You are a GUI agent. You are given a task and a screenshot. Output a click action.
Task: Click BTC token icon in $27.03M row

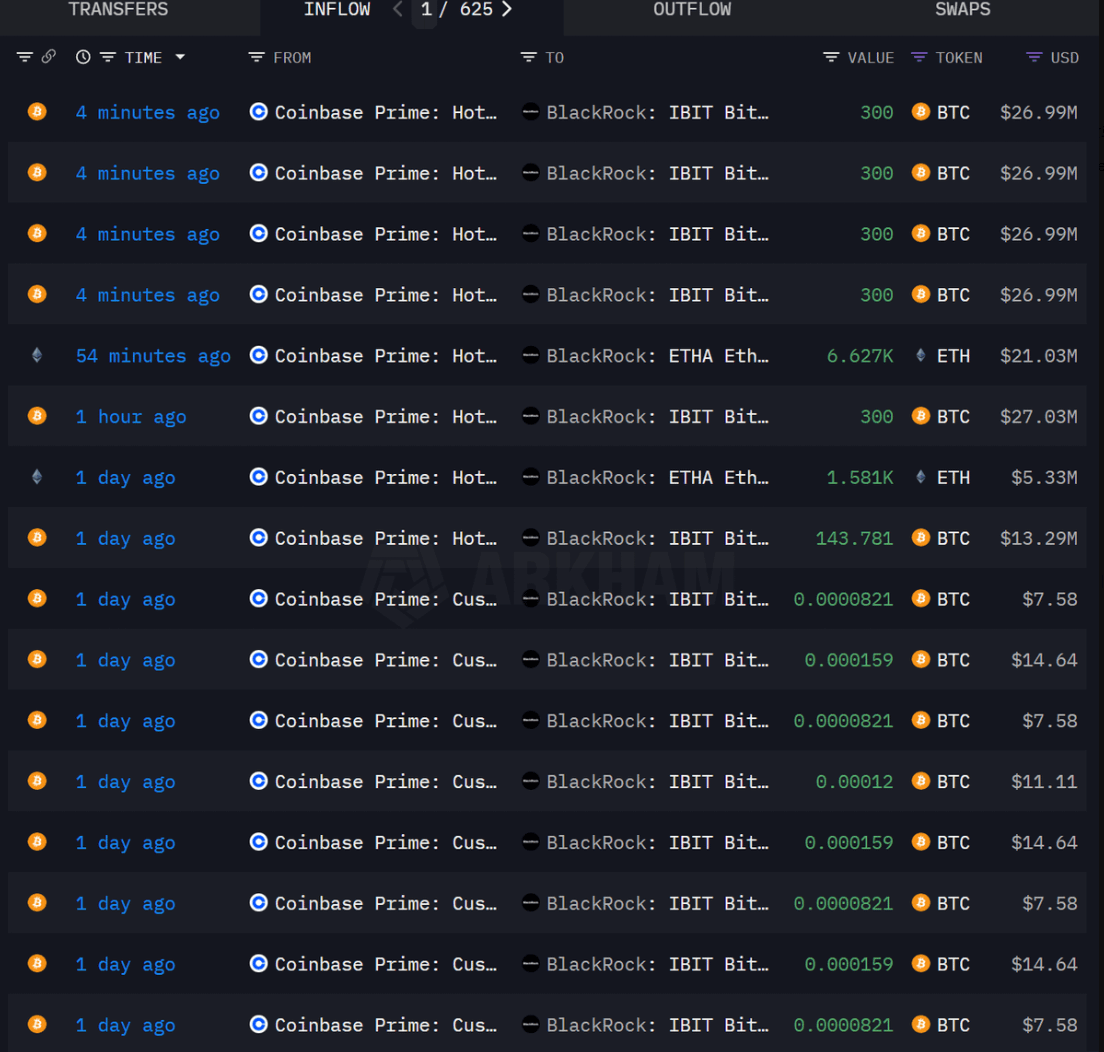(920, 416)
